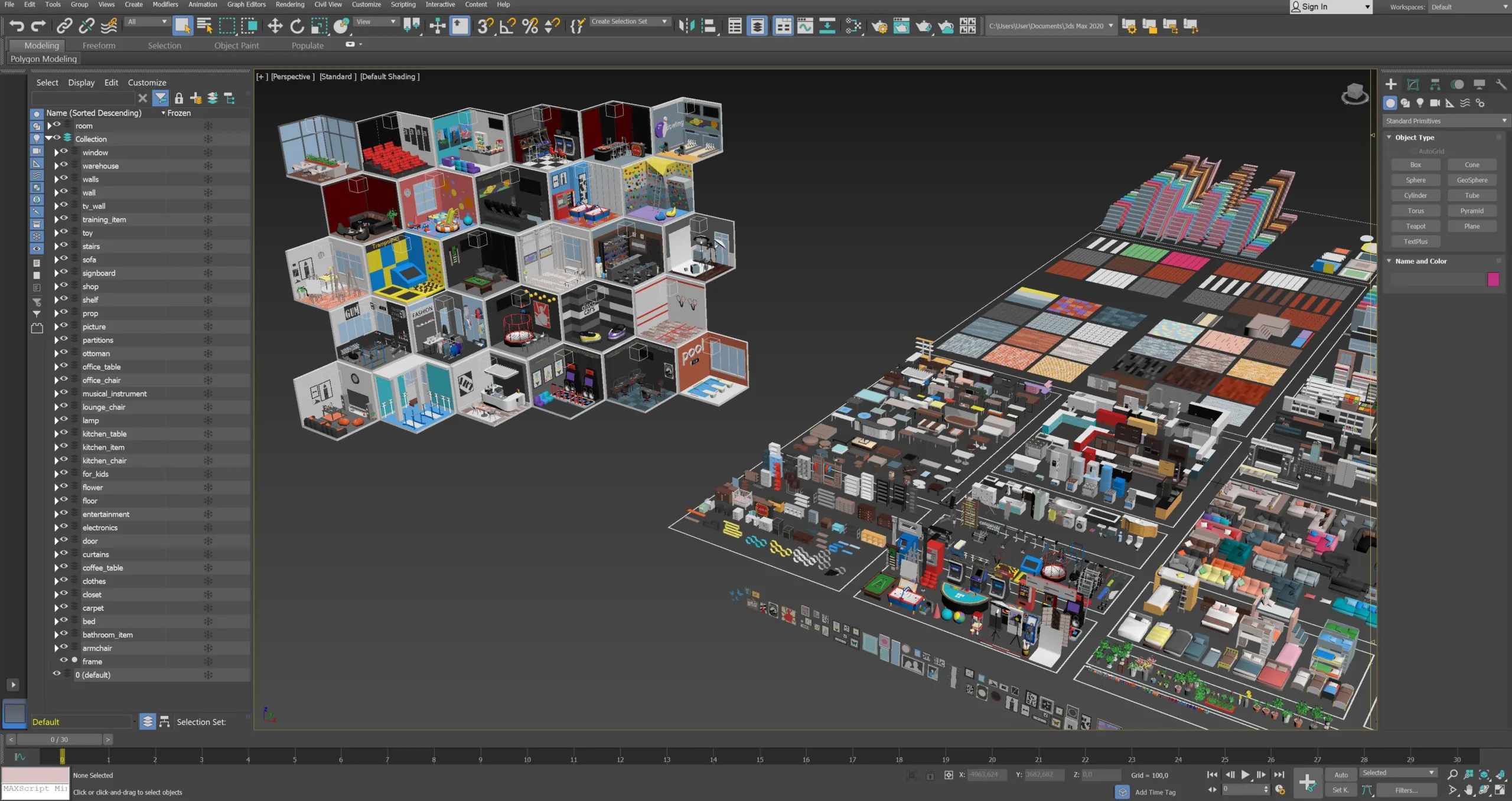Undo the last action

(x=17, y=25)
